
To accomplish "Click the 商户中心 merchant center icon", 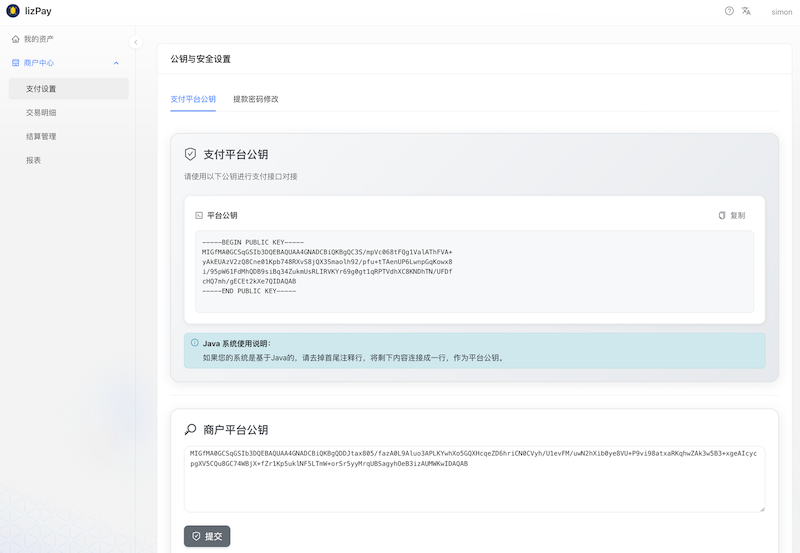I will (x=15, y=63).
